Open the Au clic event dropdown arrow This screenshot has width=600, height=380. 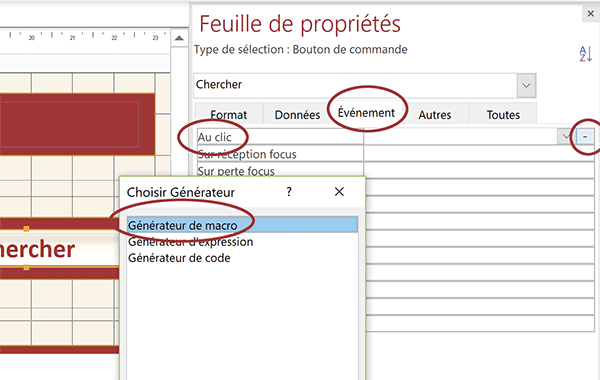coord(566,136)
